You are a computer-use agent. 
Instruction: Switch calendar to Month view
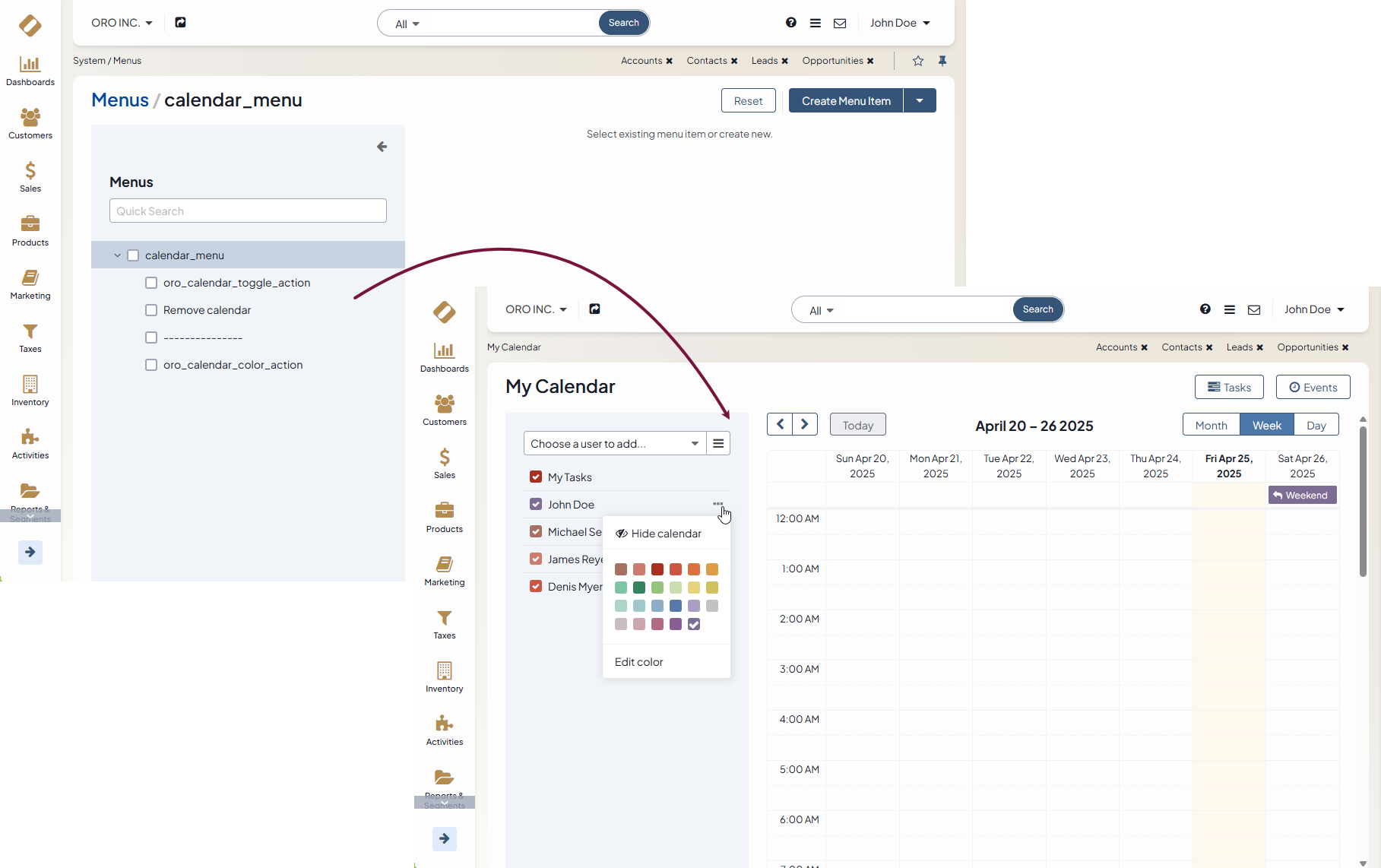1211,426
